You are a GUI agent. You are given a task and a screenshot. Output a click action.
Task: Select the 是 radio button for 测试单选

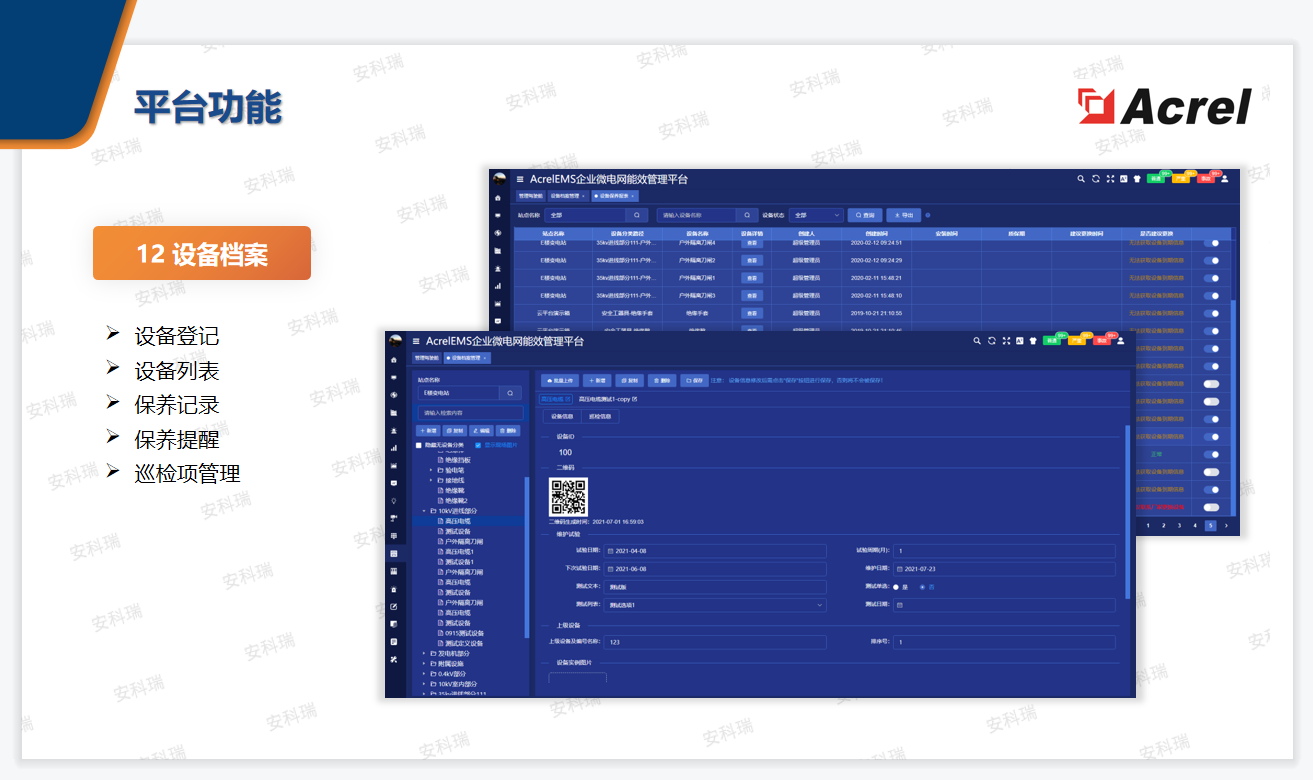pos(895,587)
